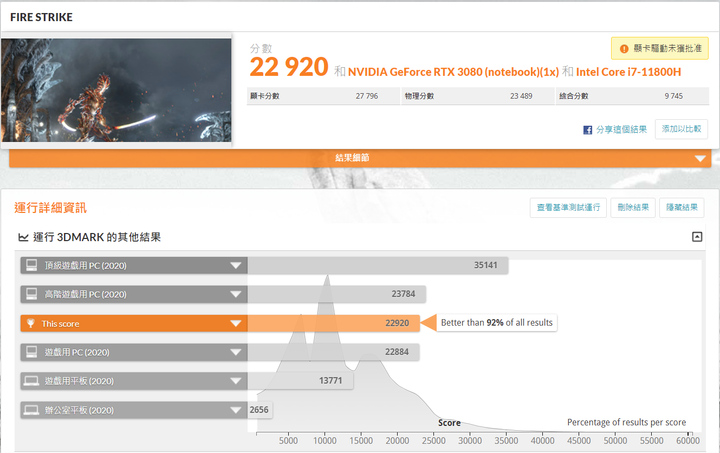Click the desktop icon on 頂級遊戲用 PC (2020)
Viewport: 720px width, 453px height.
(32, 265)
